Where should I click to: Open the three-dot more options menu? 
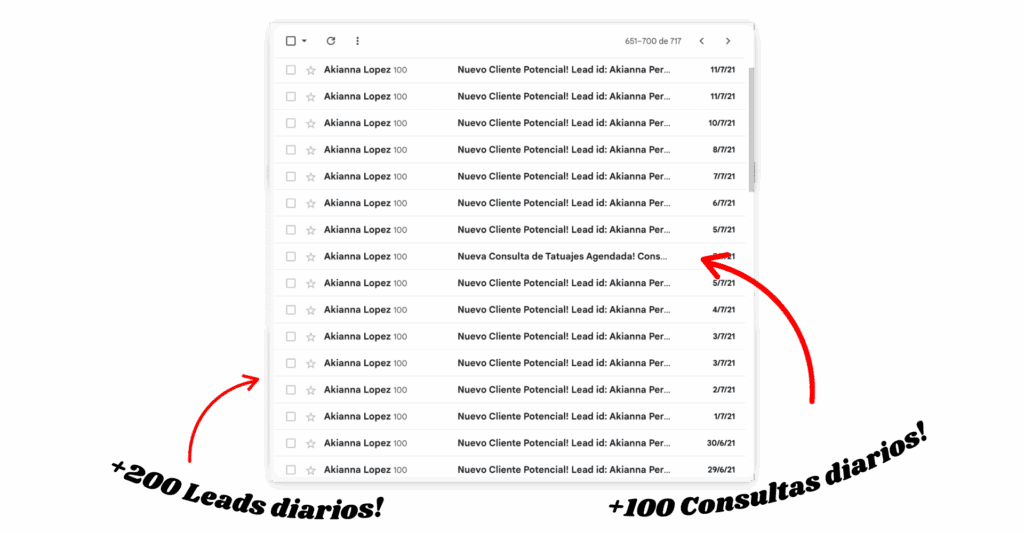pos(357,41)
